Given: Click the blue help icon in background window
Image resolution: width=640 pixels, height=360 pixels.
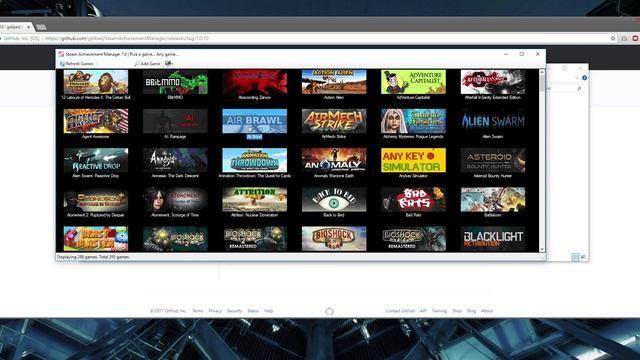Looking at the screenshot, I should pos(584,78).
